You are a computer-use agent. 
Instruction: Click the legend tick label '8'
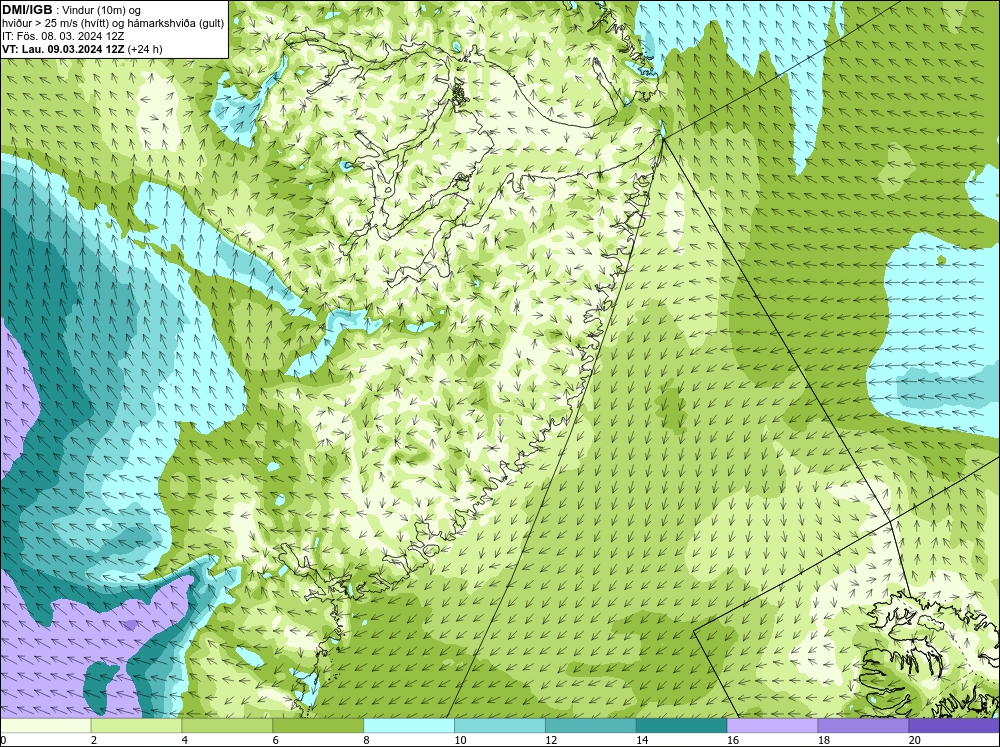click(367, 740)
